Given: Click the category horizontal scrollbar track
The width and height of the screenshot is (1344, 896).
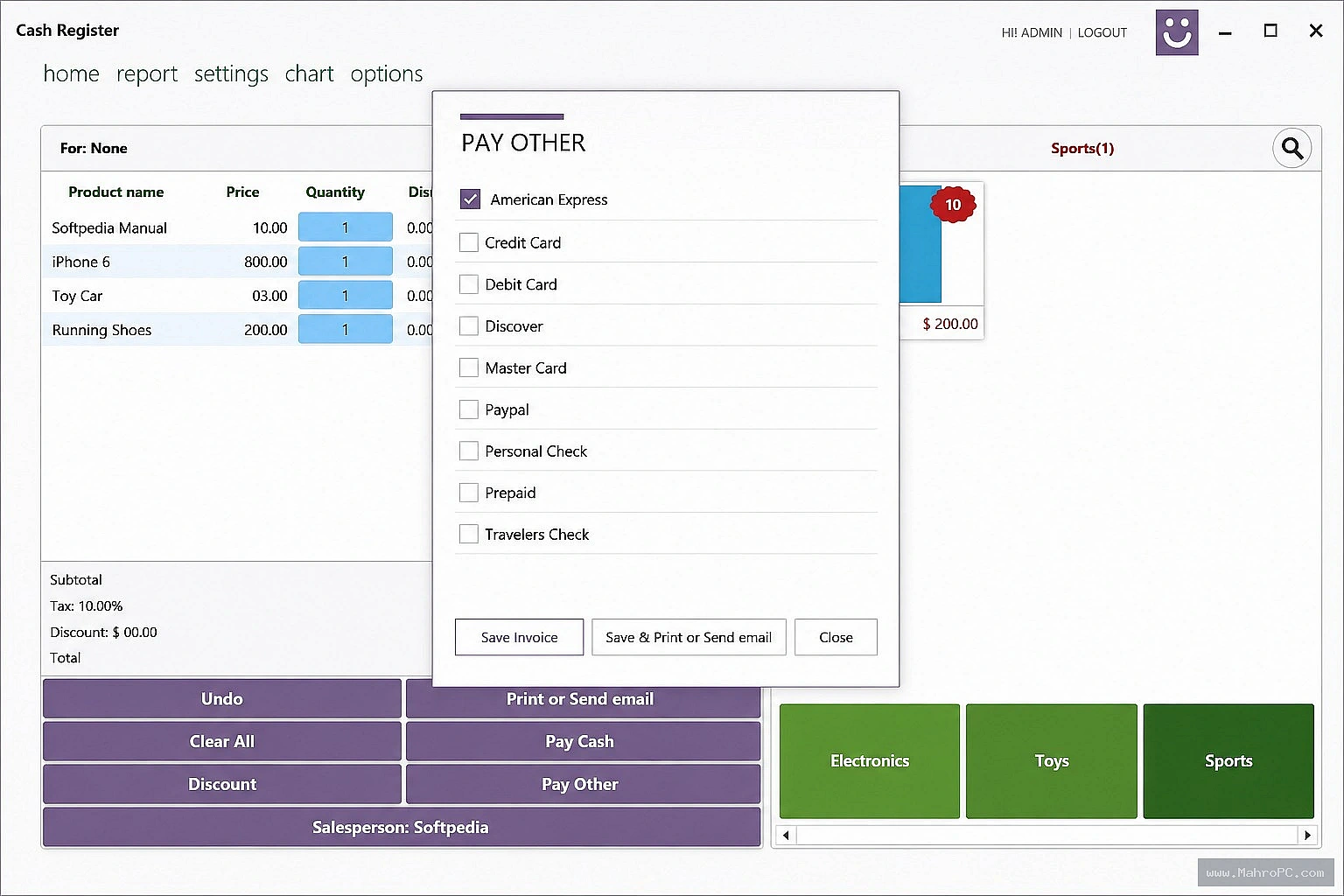Looking at the screenshot, I should click(1046, 835).
